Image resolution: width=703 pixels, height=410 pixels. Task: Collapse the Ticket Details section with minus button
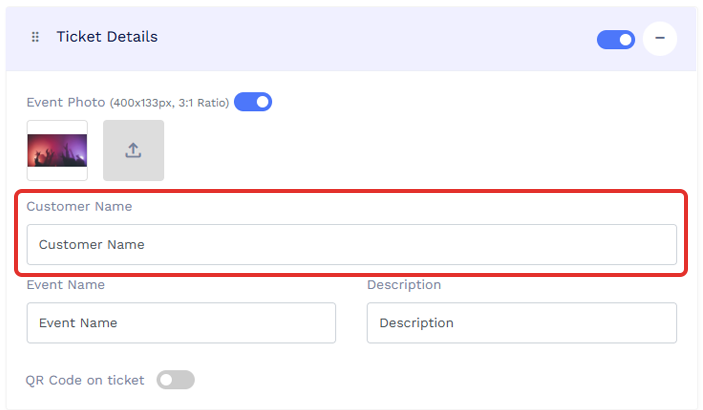pos(660,38)
